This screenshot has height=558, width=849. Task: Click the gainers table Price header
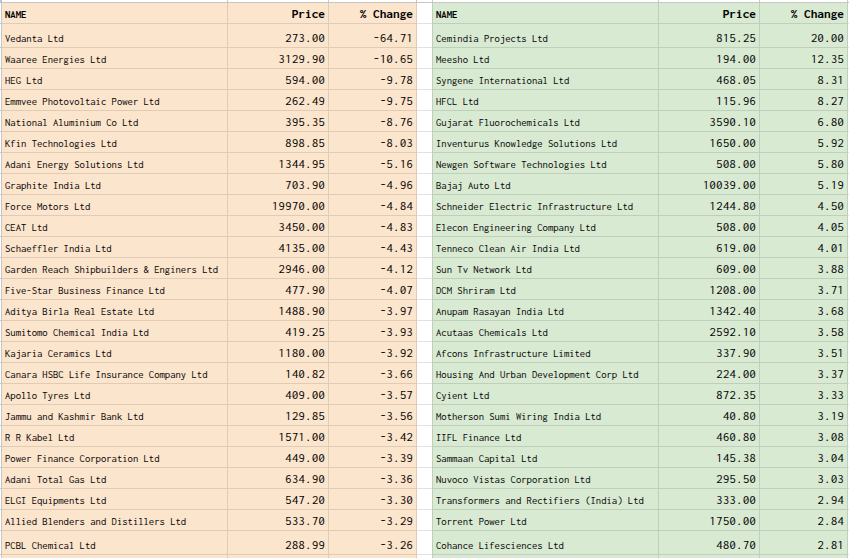[709, 14]
